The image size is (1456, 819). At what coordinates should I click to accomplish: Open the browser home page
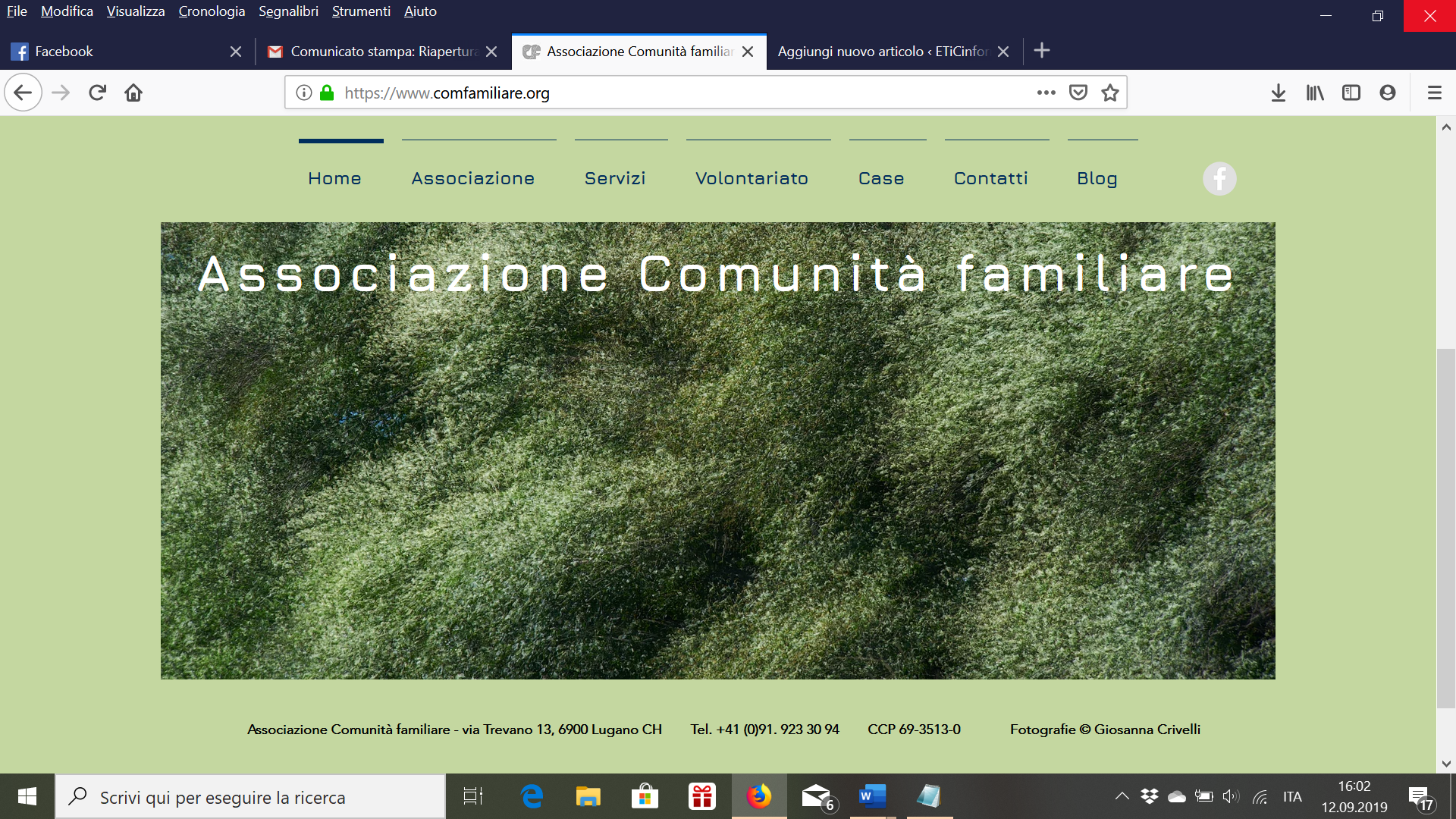[x=133, y=93]
